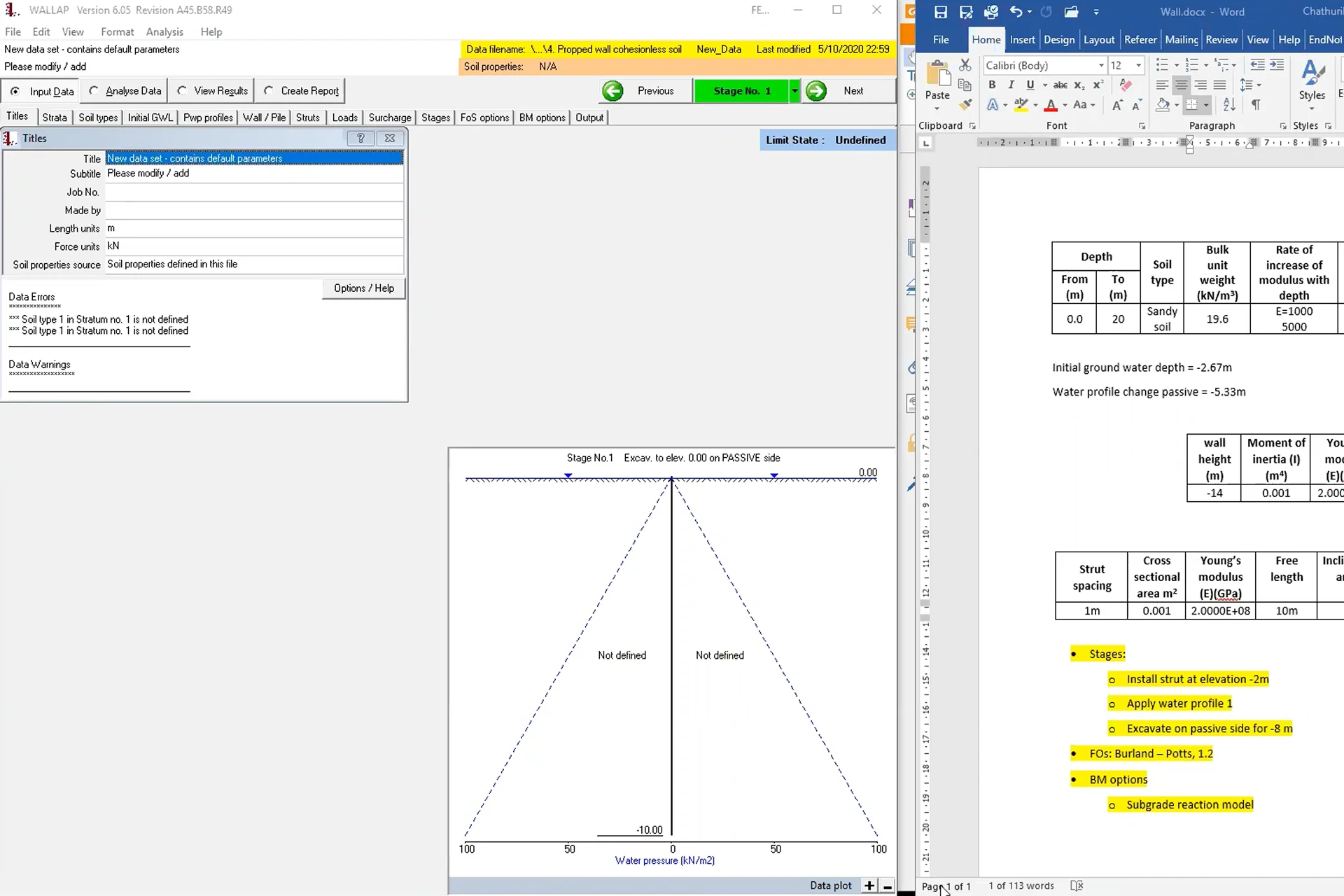
Task: Click the green Next stage arrow icon
Action: (816, 91)
